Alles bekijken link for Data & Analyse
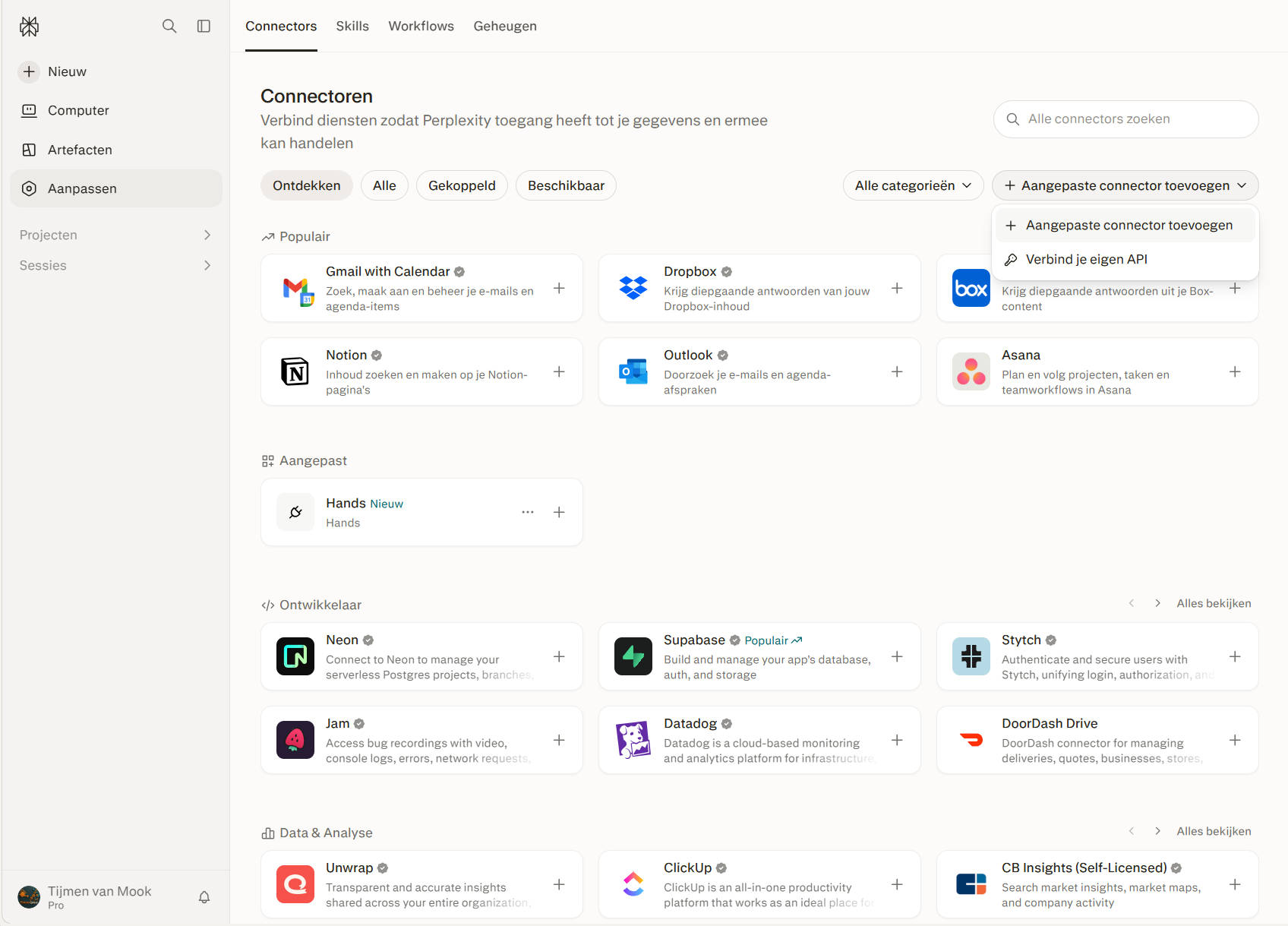This screenshot has height=926, width=1288. [x=1214, y=831]
